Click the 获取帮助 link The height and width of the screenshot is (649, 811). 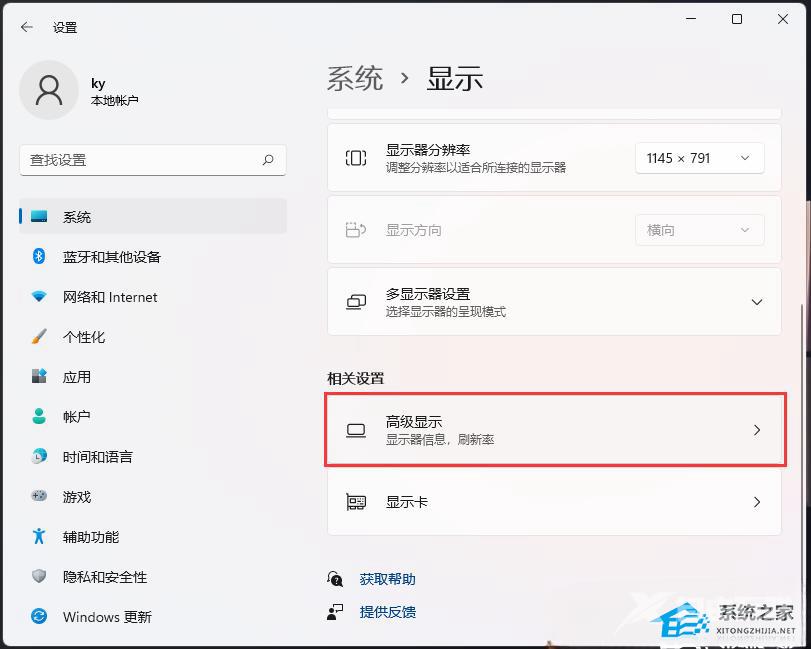coord(387,579)
